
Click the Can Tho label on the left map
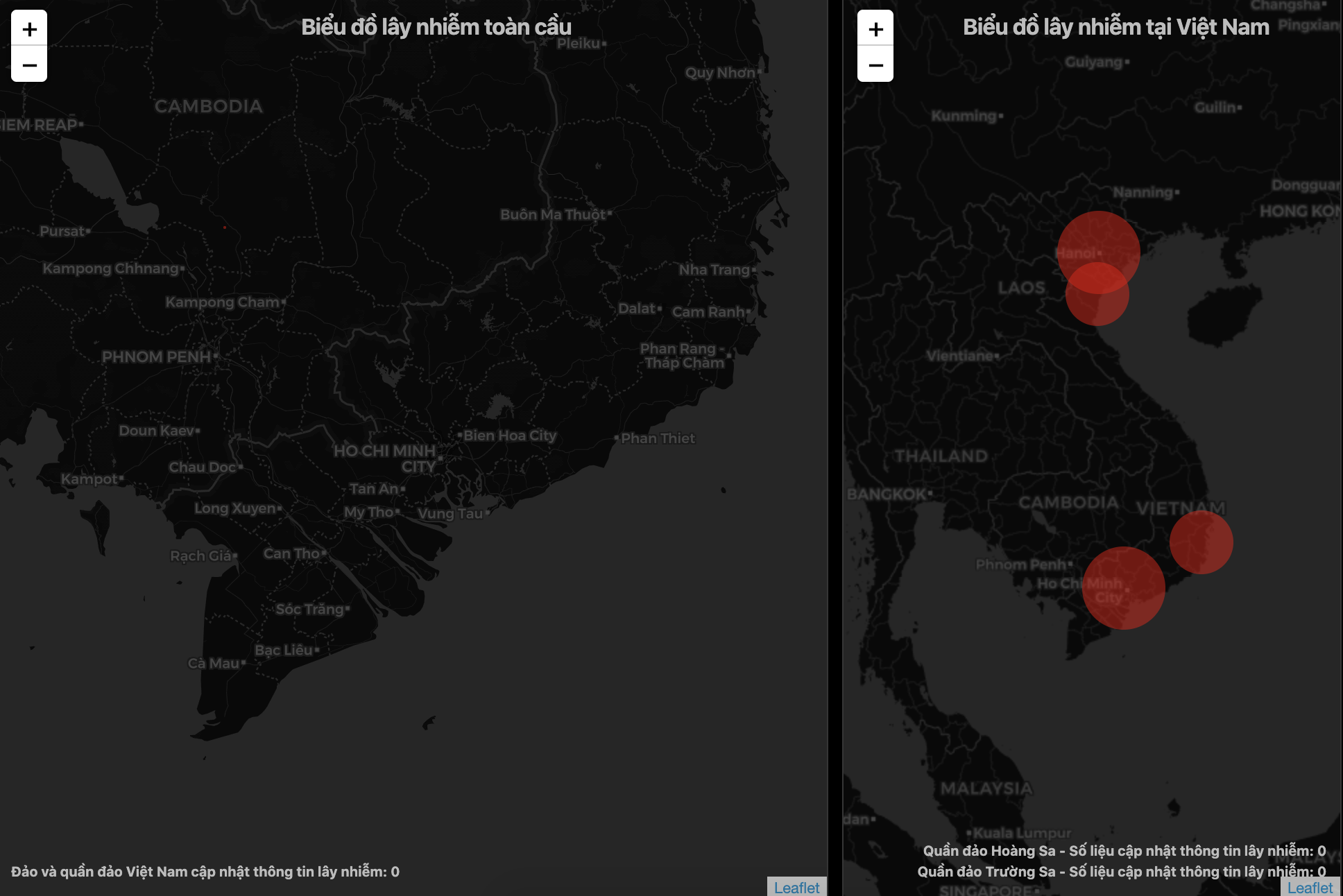291,553
